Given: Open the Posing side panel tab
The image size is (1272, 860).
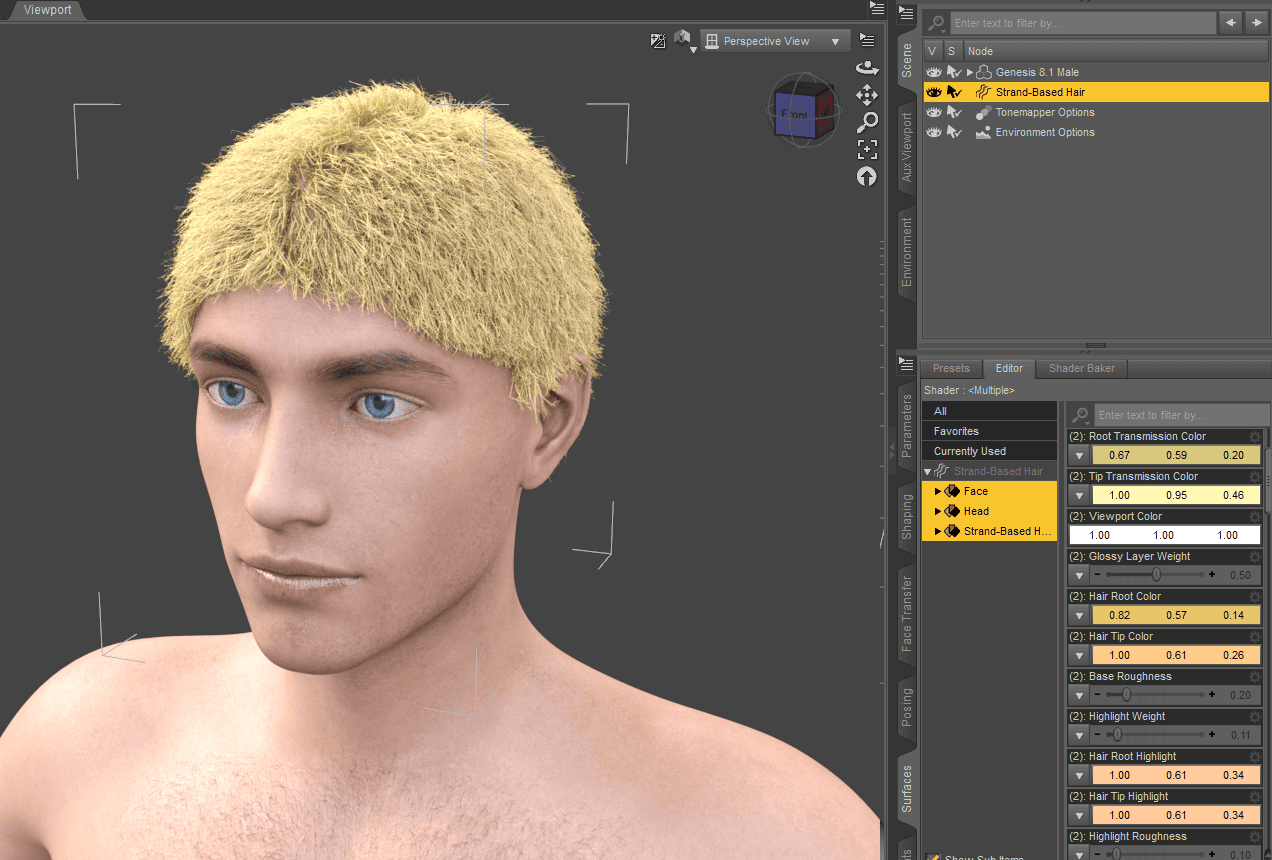Looking at the screenshot, I should click(x=906, y=706).
